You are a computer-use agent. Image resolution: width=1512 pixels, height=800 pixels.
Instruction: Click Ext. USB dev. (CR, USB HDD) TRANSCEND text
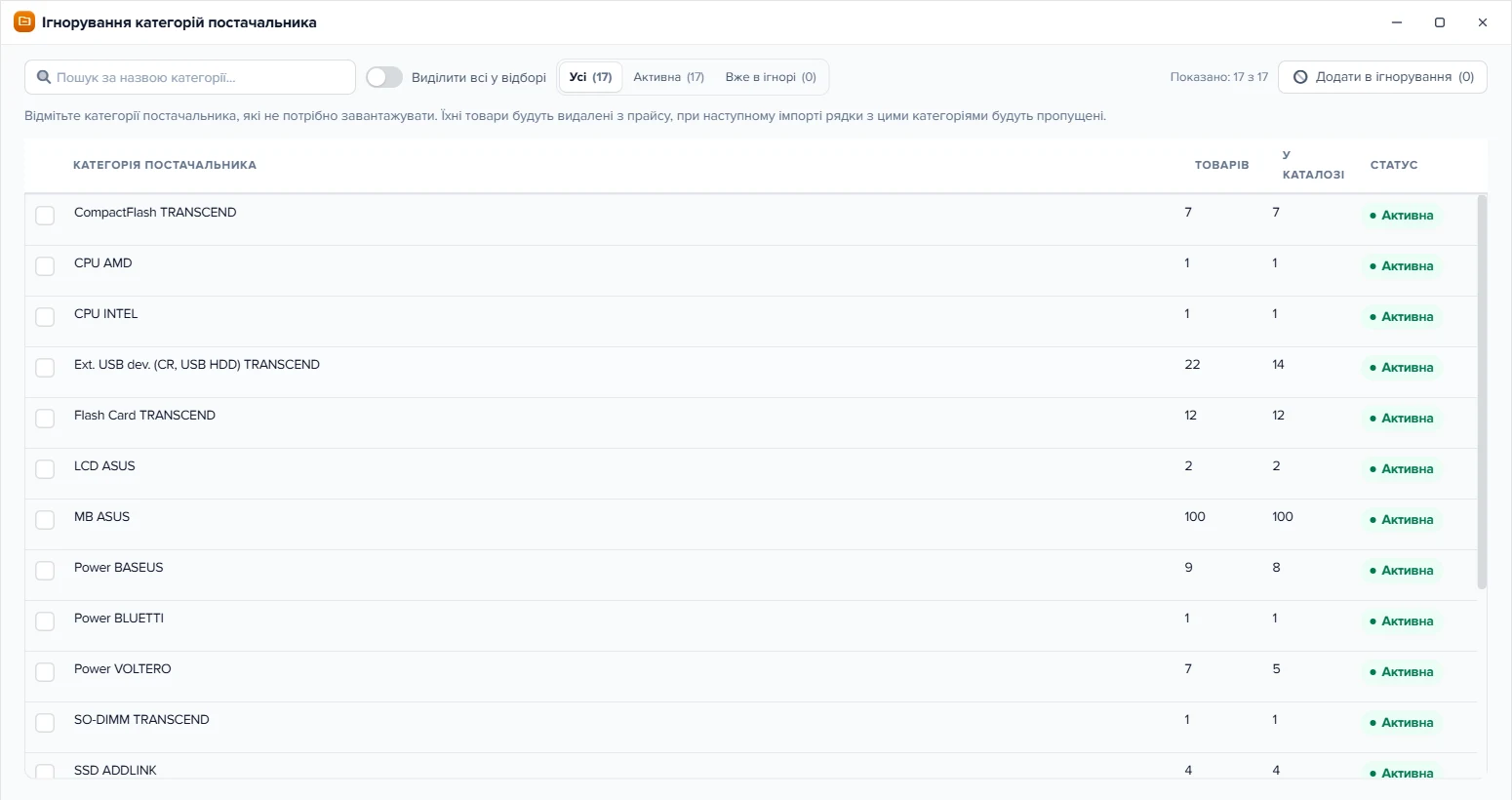coord(197,364)
